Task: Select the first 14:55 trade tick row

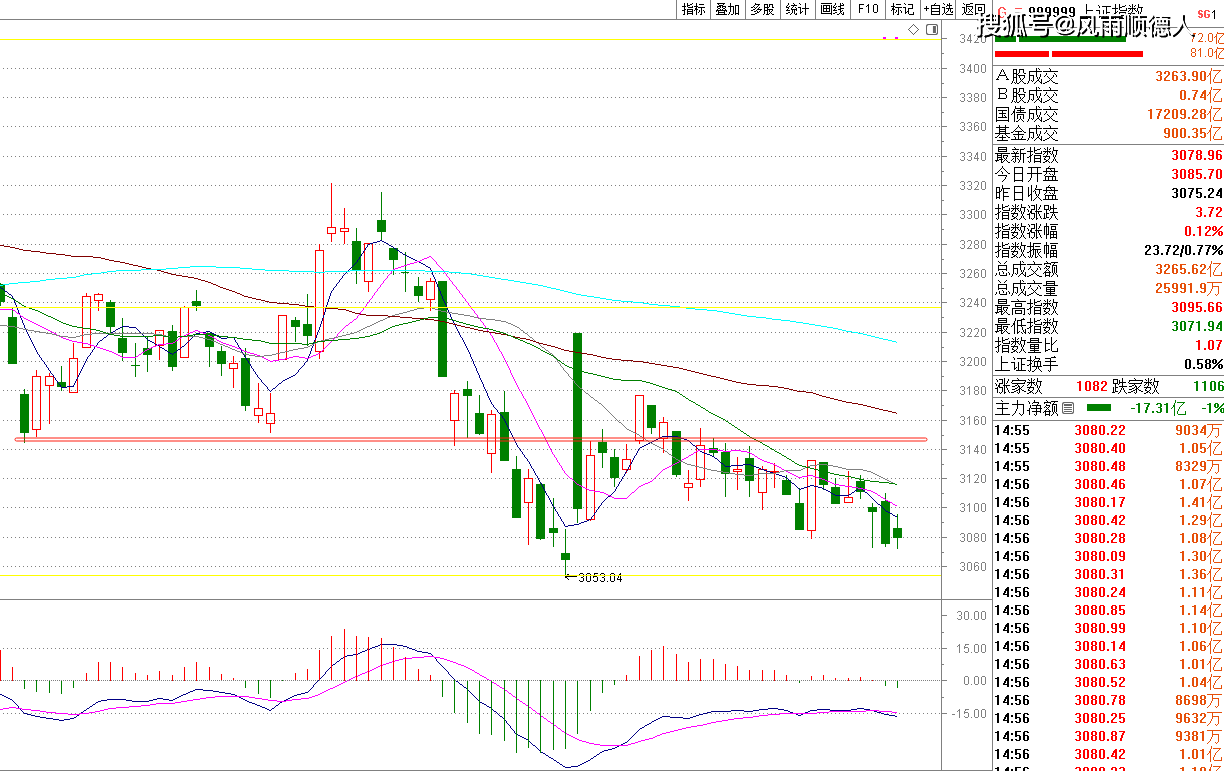Action: [x=1108, y=431]
